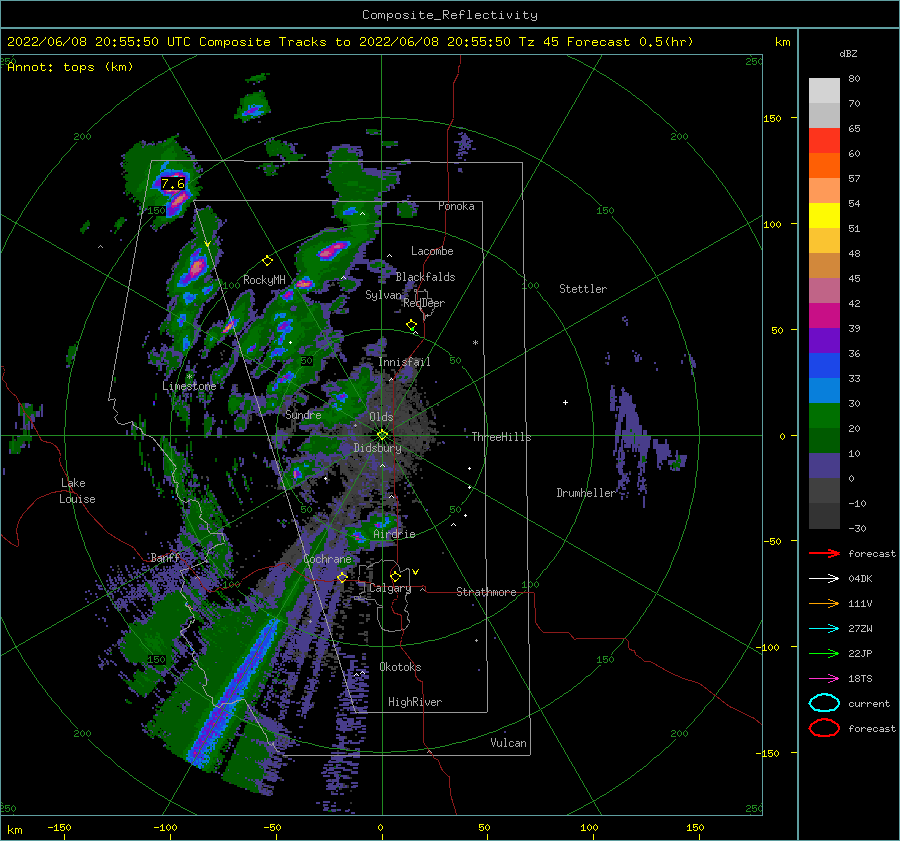Click the Vulcan city label
Viewport: 900px width, 841px height.
tap(509, 743)
